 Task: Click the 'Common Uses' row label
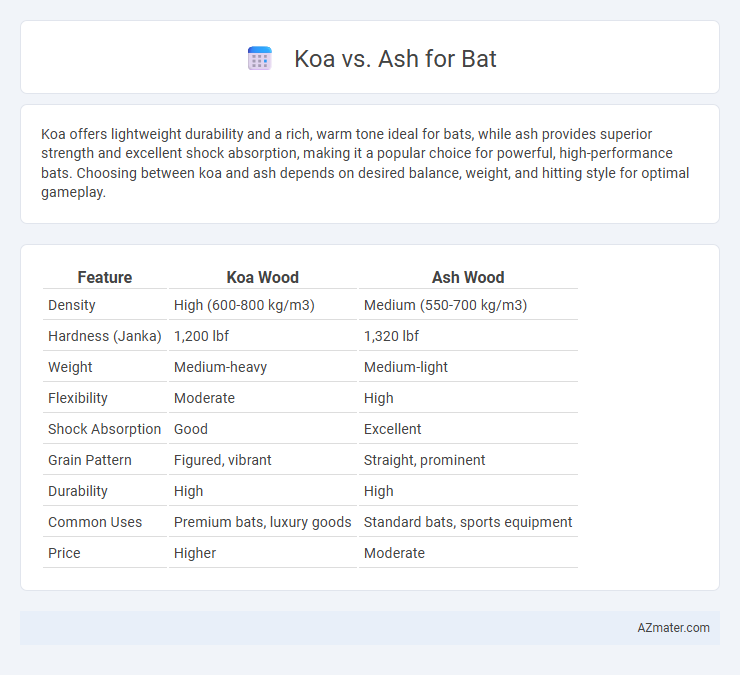pyautogui.click(x=95, y=522)
